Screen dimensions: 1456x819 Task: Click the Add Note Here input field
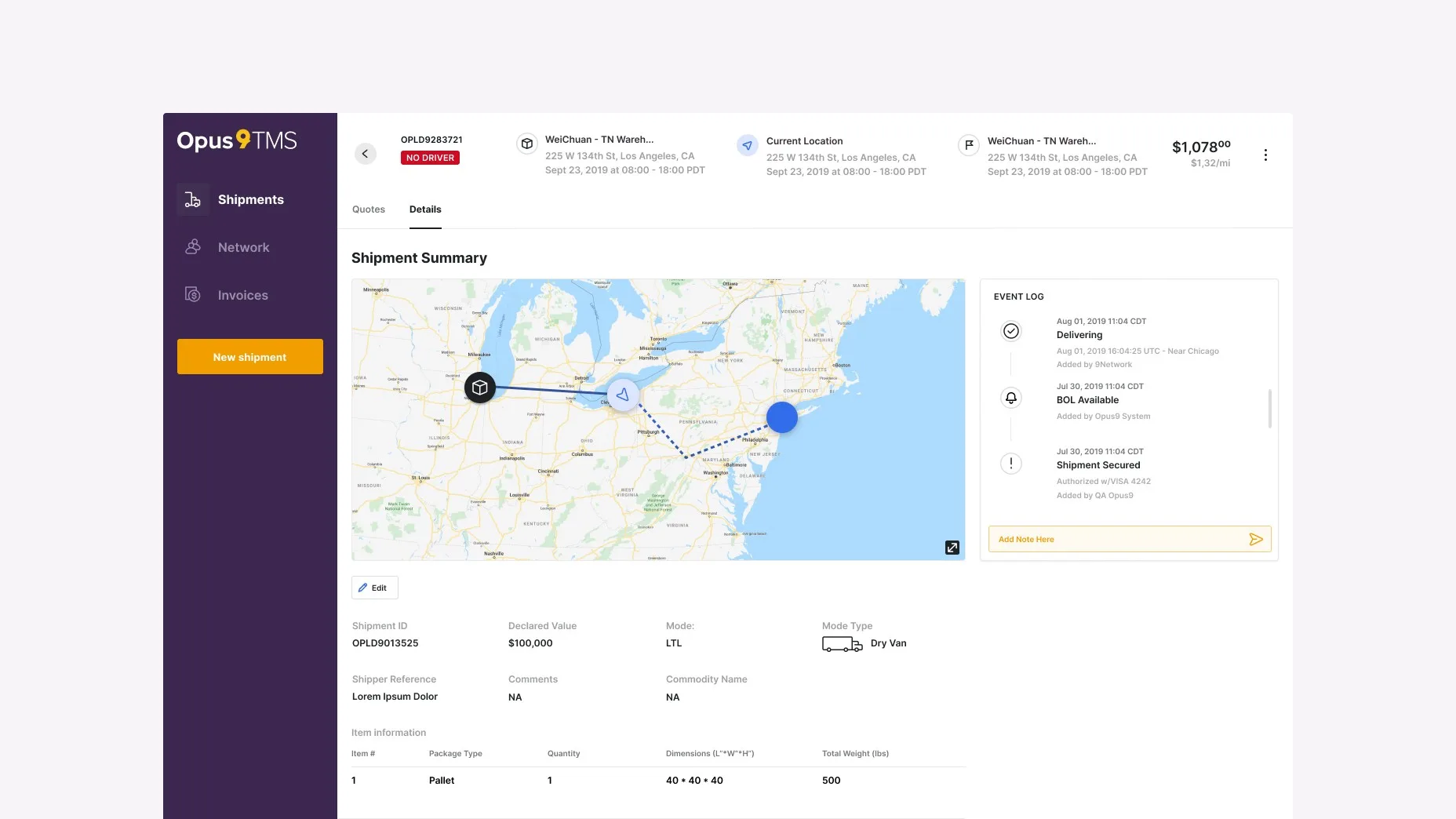click(x=1130, y=539)
